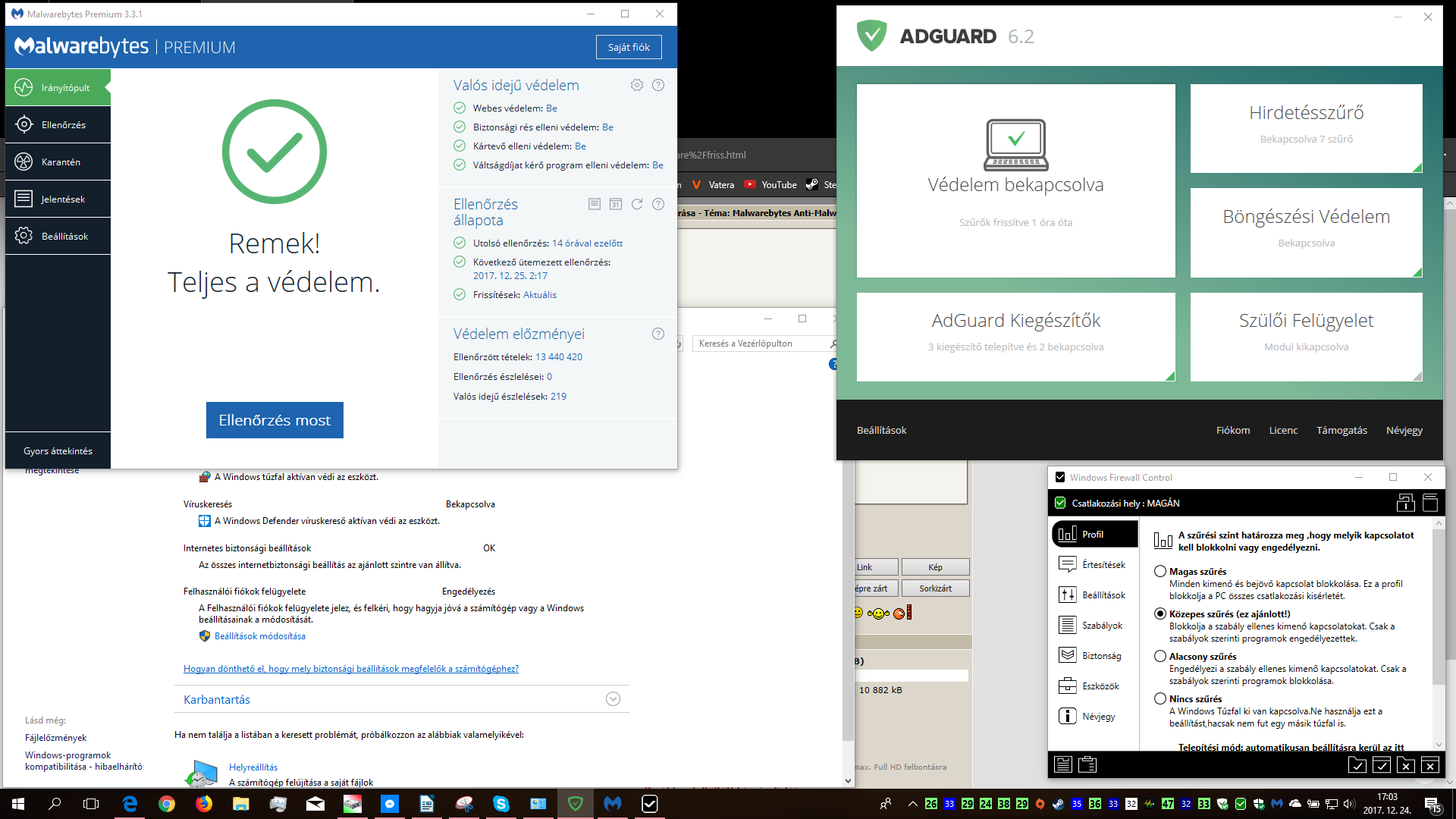Select Nincs szűrés option
This screenshot has height=819, width=1456.
1160,698
